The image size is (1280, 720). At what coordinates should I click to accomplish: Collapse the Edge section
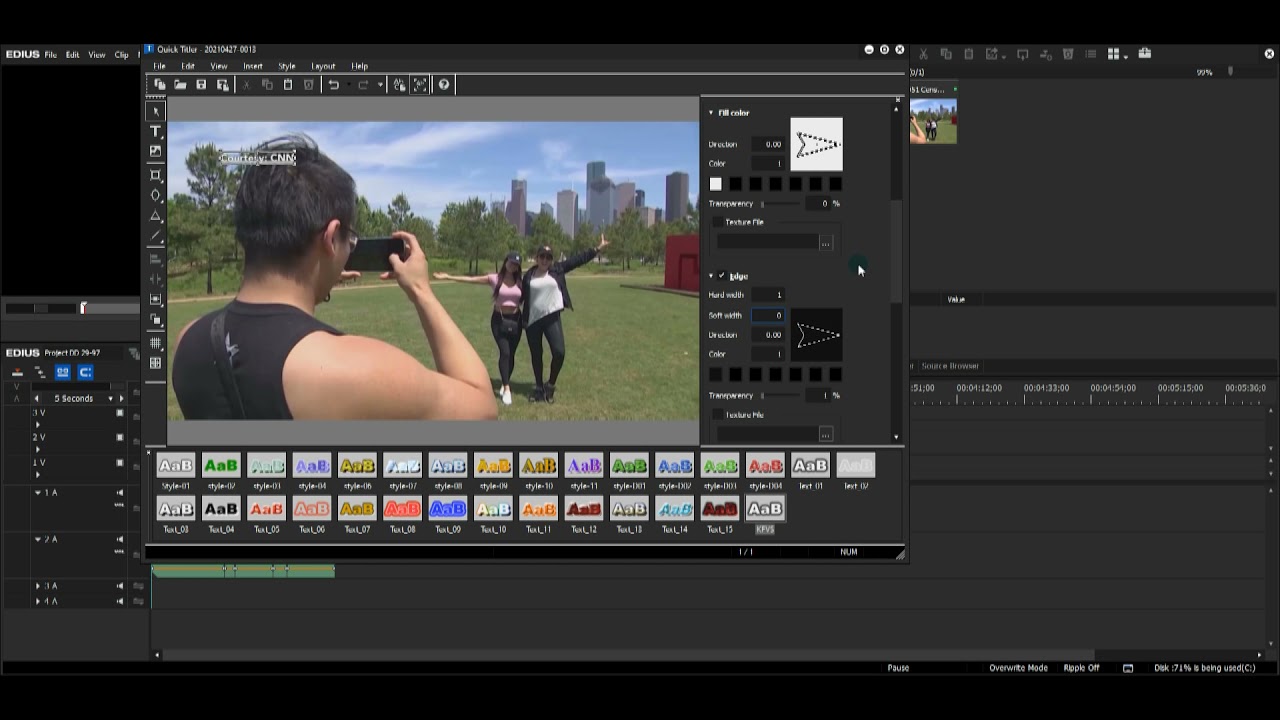712,276
